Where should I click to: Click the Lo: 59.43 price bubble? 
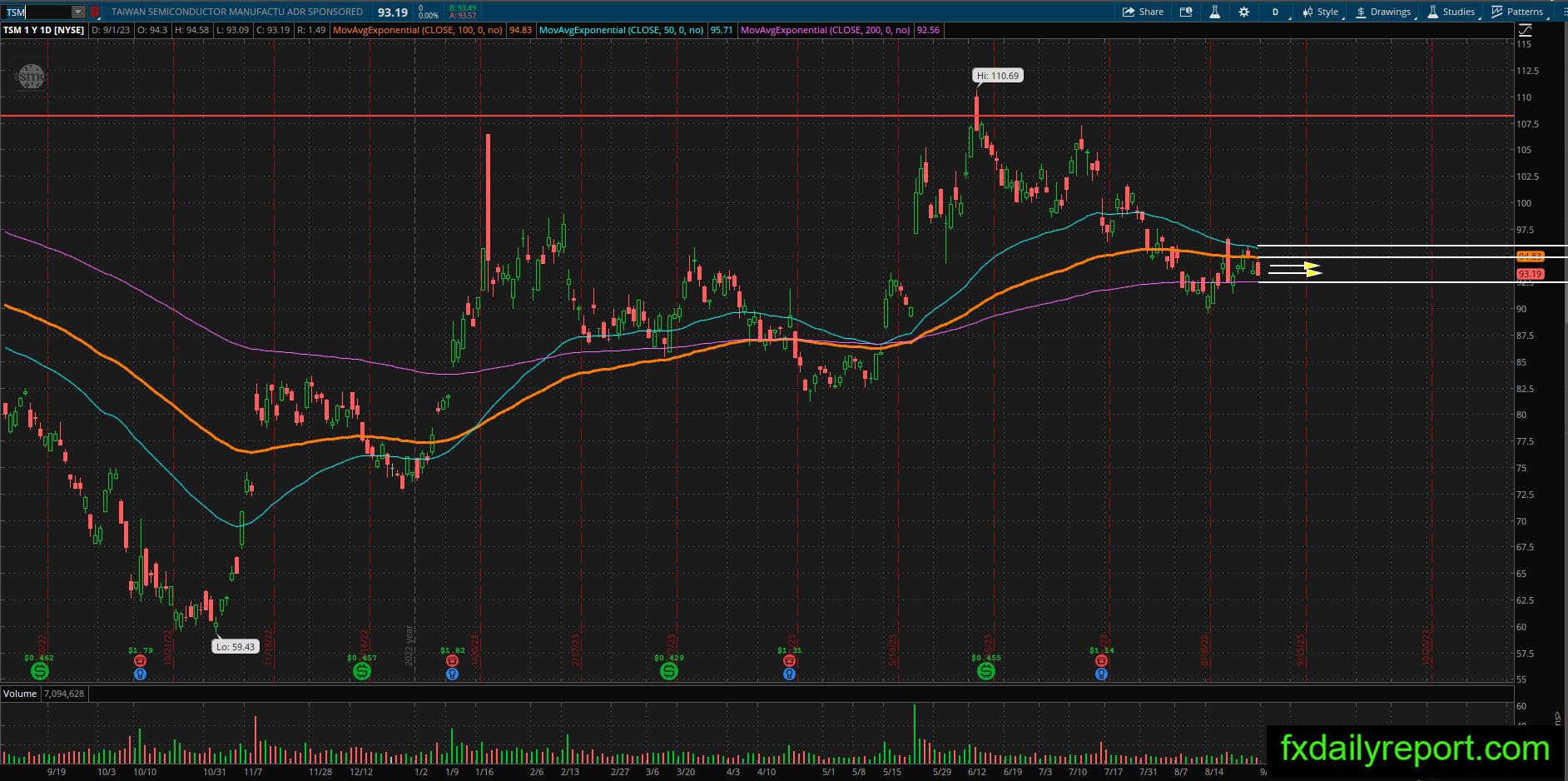235,647
